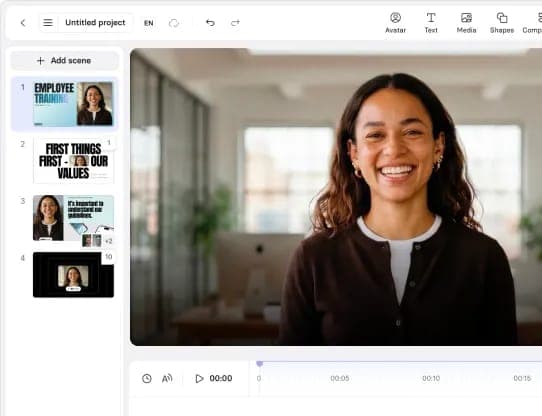Select scene 4 black thumbnail
The image size is (542, 416).
click(x=73, y=275)
